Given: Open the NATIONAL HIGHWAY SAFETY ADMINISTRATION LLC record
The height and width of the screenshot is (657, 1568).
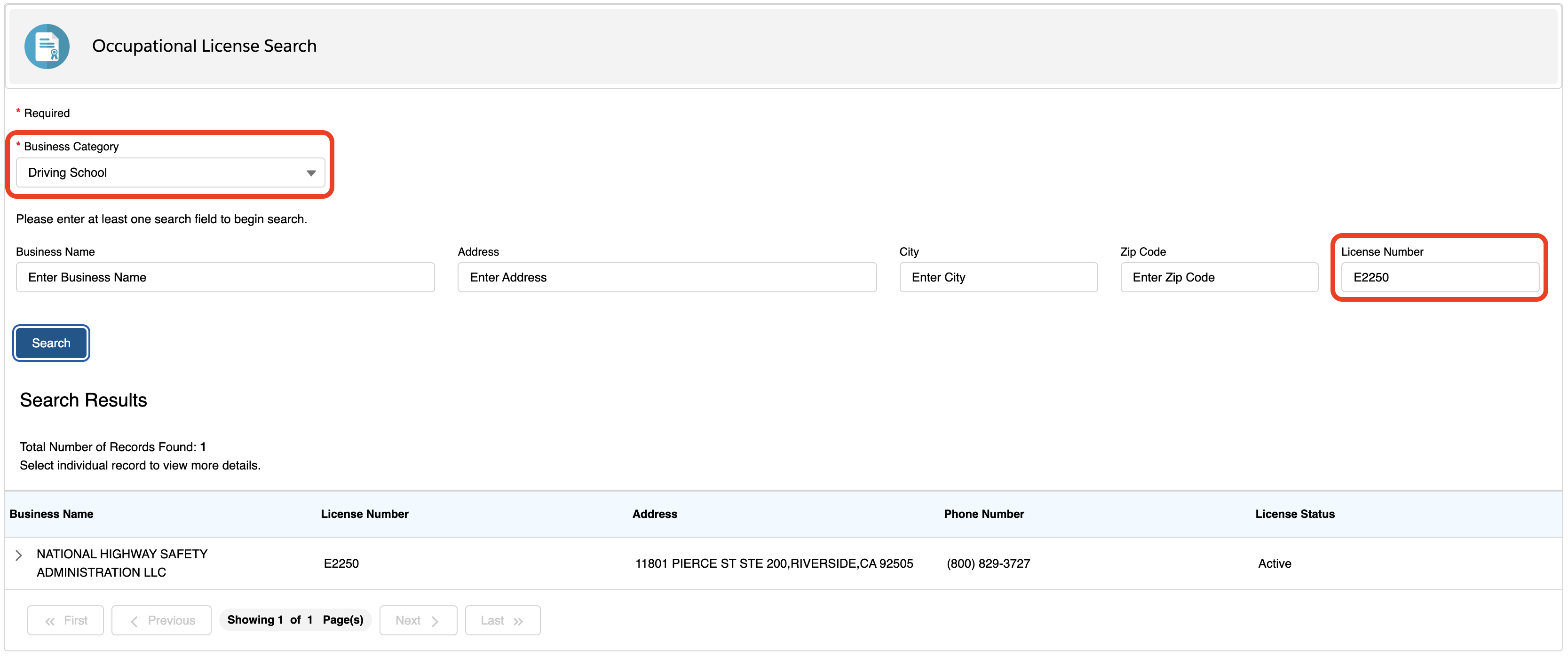Looking at the screenshot, I should click(122, 563).
